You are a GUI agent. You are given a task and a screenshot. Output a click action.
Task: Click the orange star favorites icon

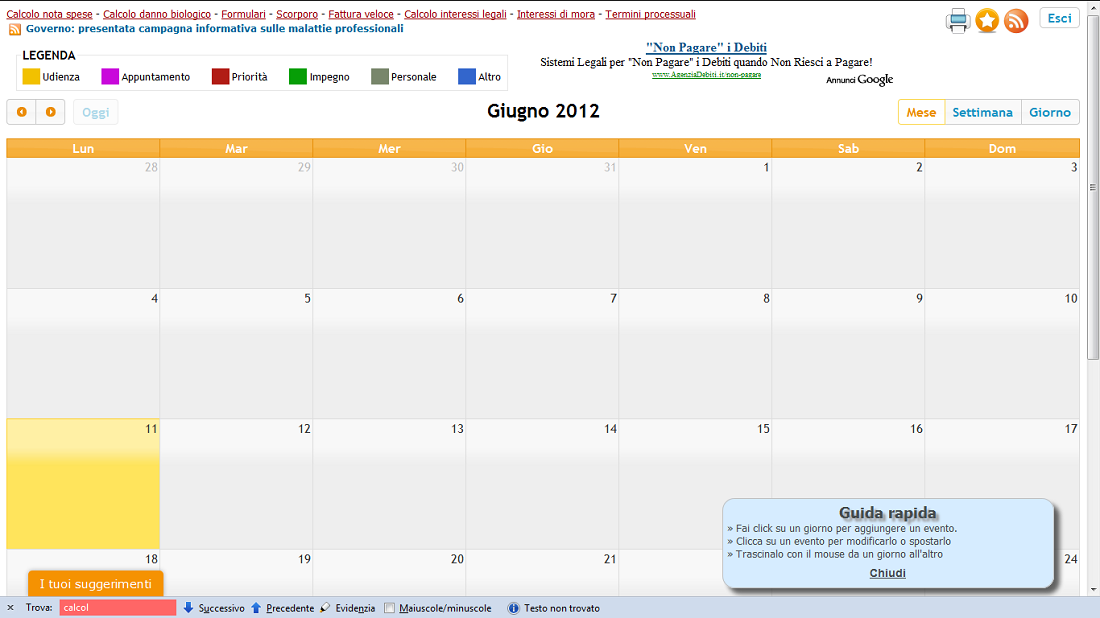tap(987, 20)
